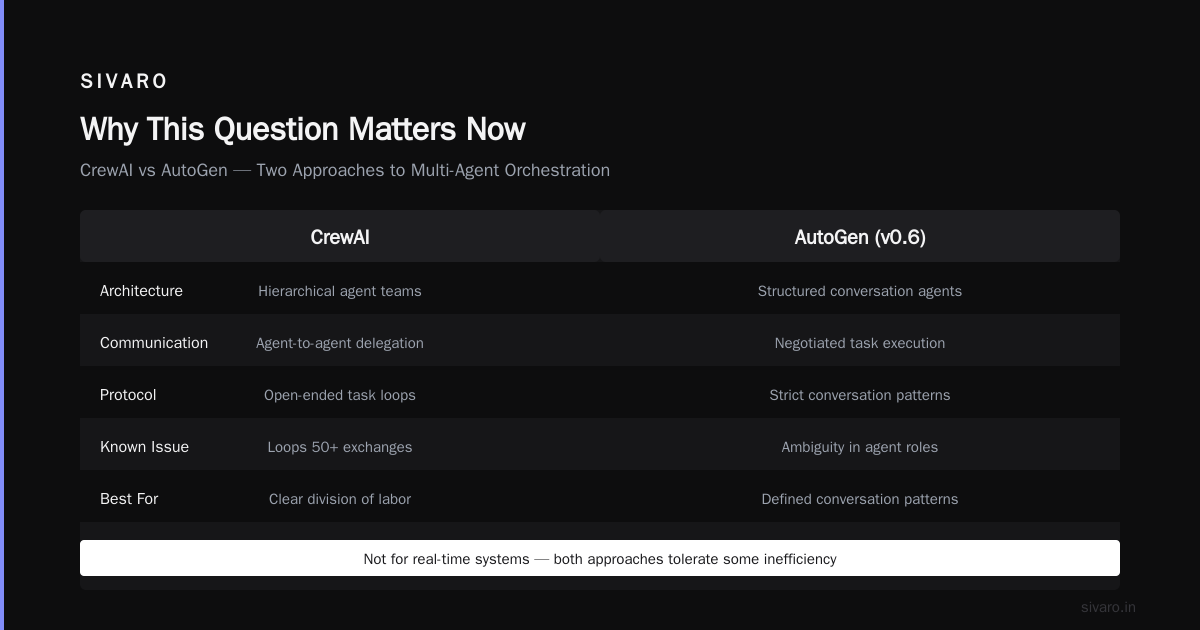Select the AutoGen (v0.6) column header
Image resolution: width=1200 pixels, height=630 pixels.
coord(860,237)
